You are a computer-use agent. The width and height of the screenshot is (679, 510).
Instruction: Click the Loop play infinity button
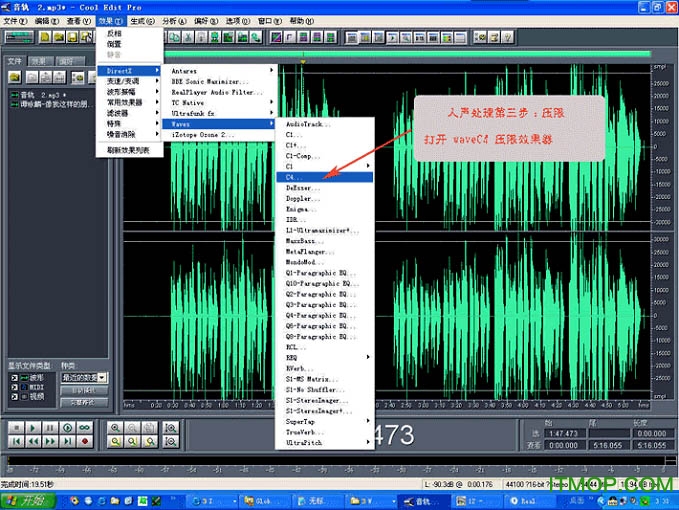click(x=85, y=427)
